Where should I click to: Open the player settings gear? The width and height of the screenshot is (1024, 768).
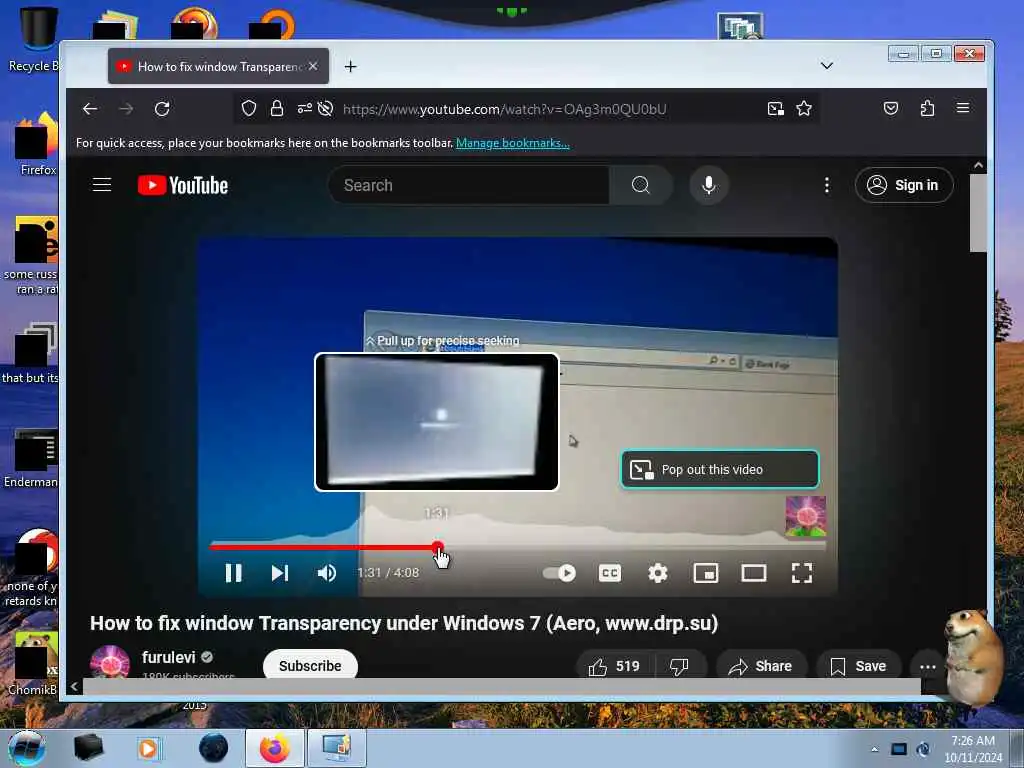[x=658, y=573]
